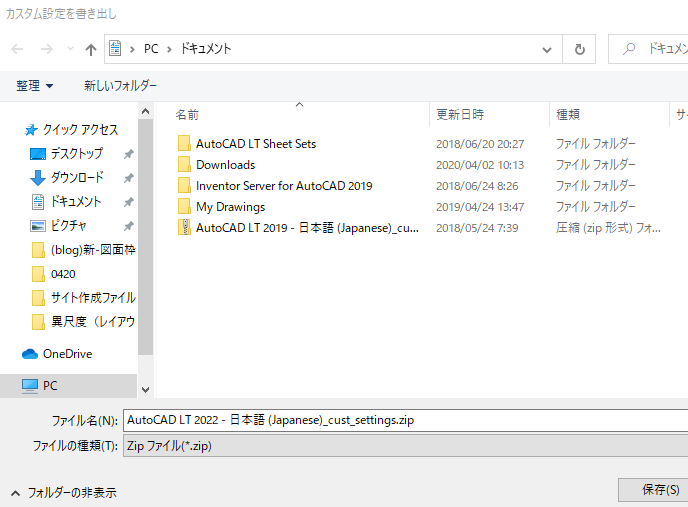Click the pin icon beside ダウンロード
The image size is (688, 507).
click(x=128, y=178)
